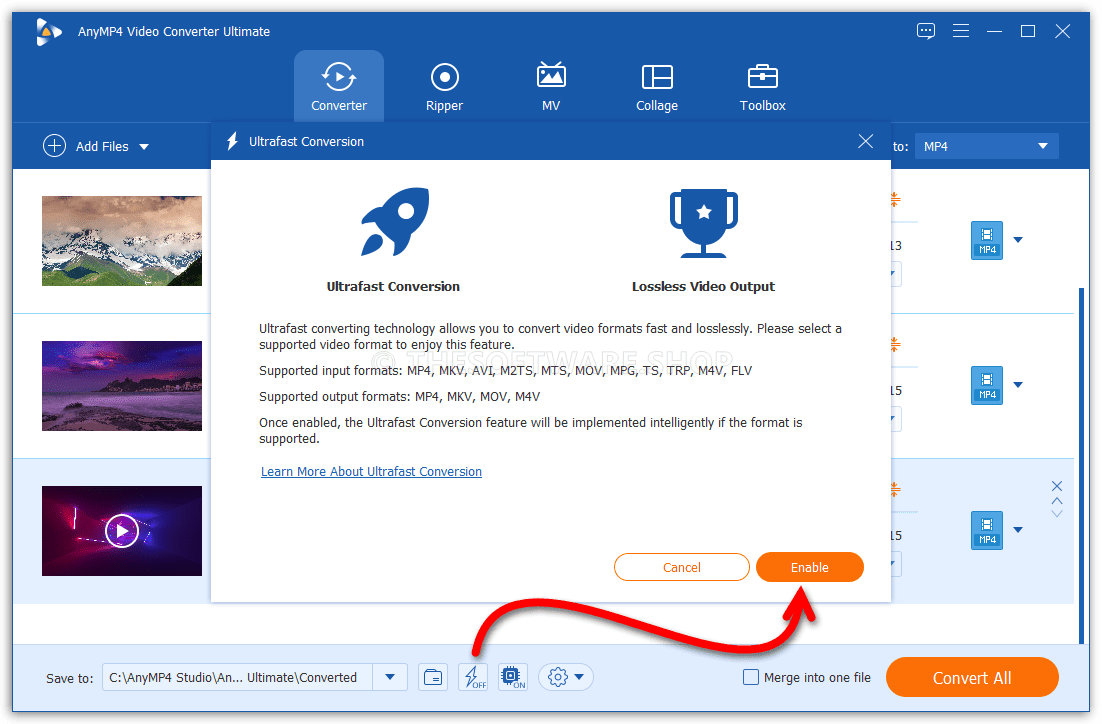Expand the format dropdown arrow for the seascape video
This screenshot has height=724, width=1102.
(1018, 384)
